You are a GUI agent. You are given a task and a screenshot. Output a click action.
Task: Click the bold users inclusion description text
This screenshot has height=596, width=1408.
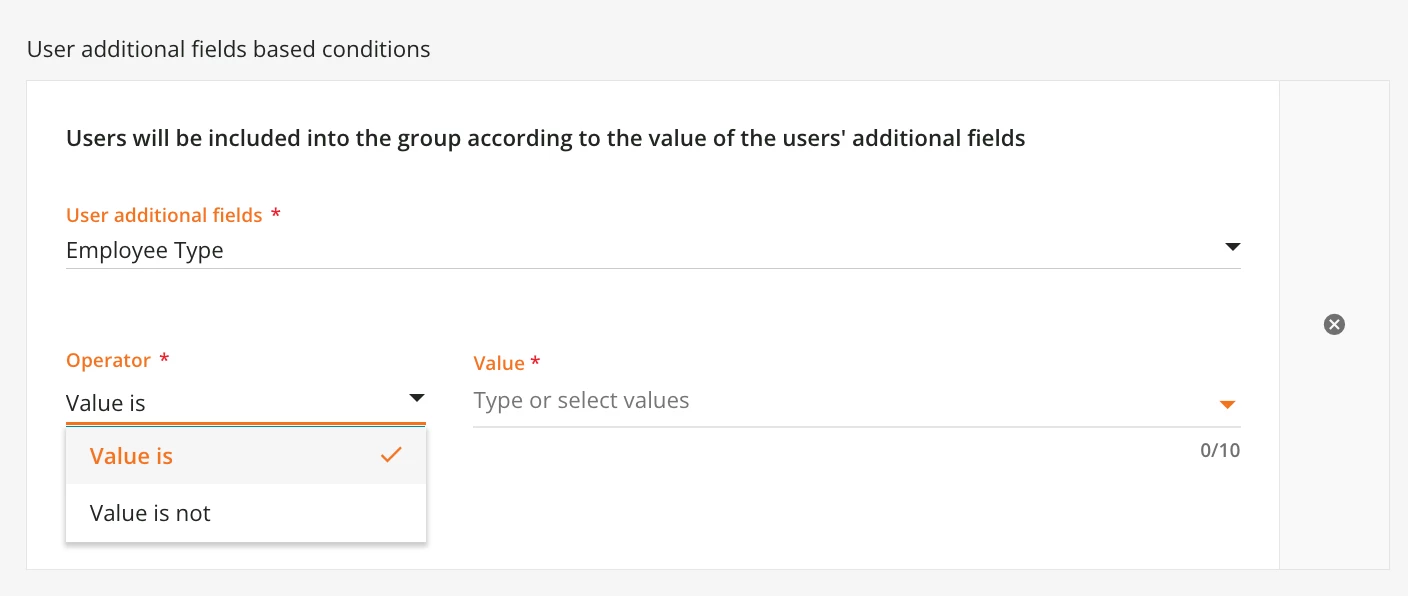[545, 138]
